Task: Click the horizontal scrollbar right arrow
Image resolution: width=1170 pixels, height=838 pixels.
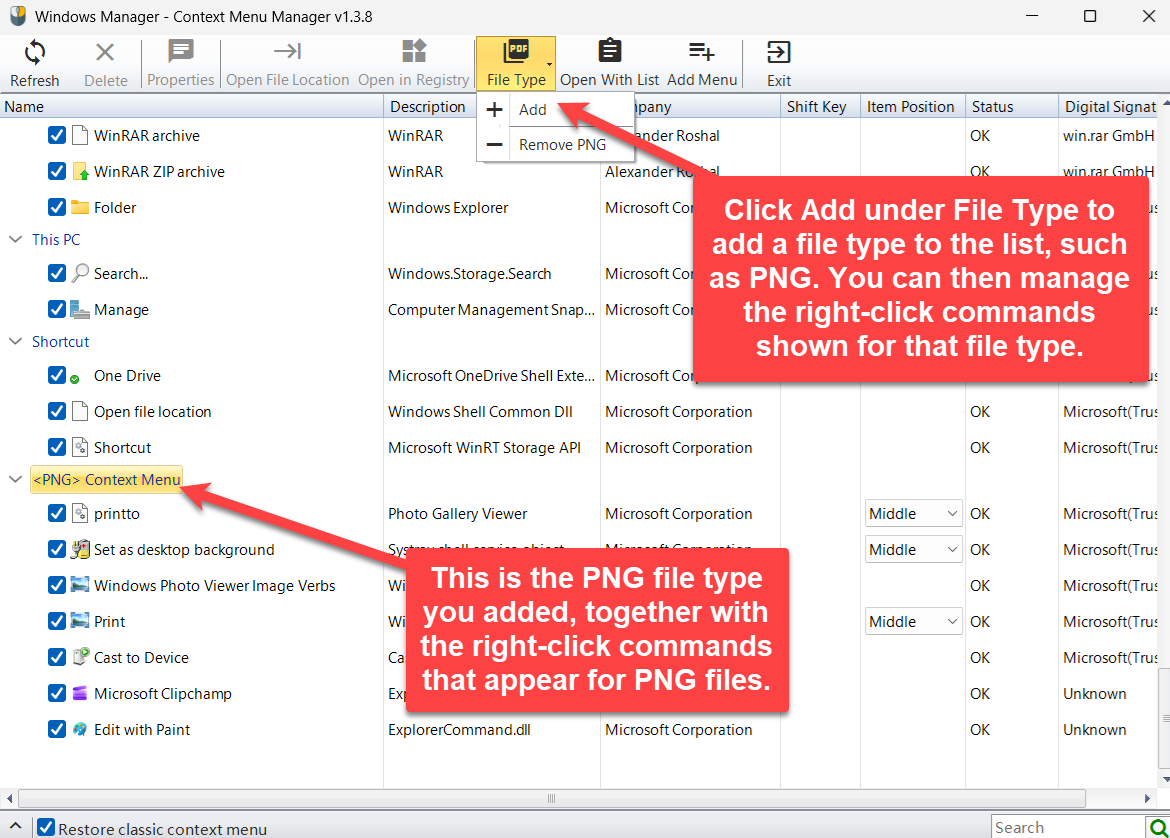Action: (1148, 798)
